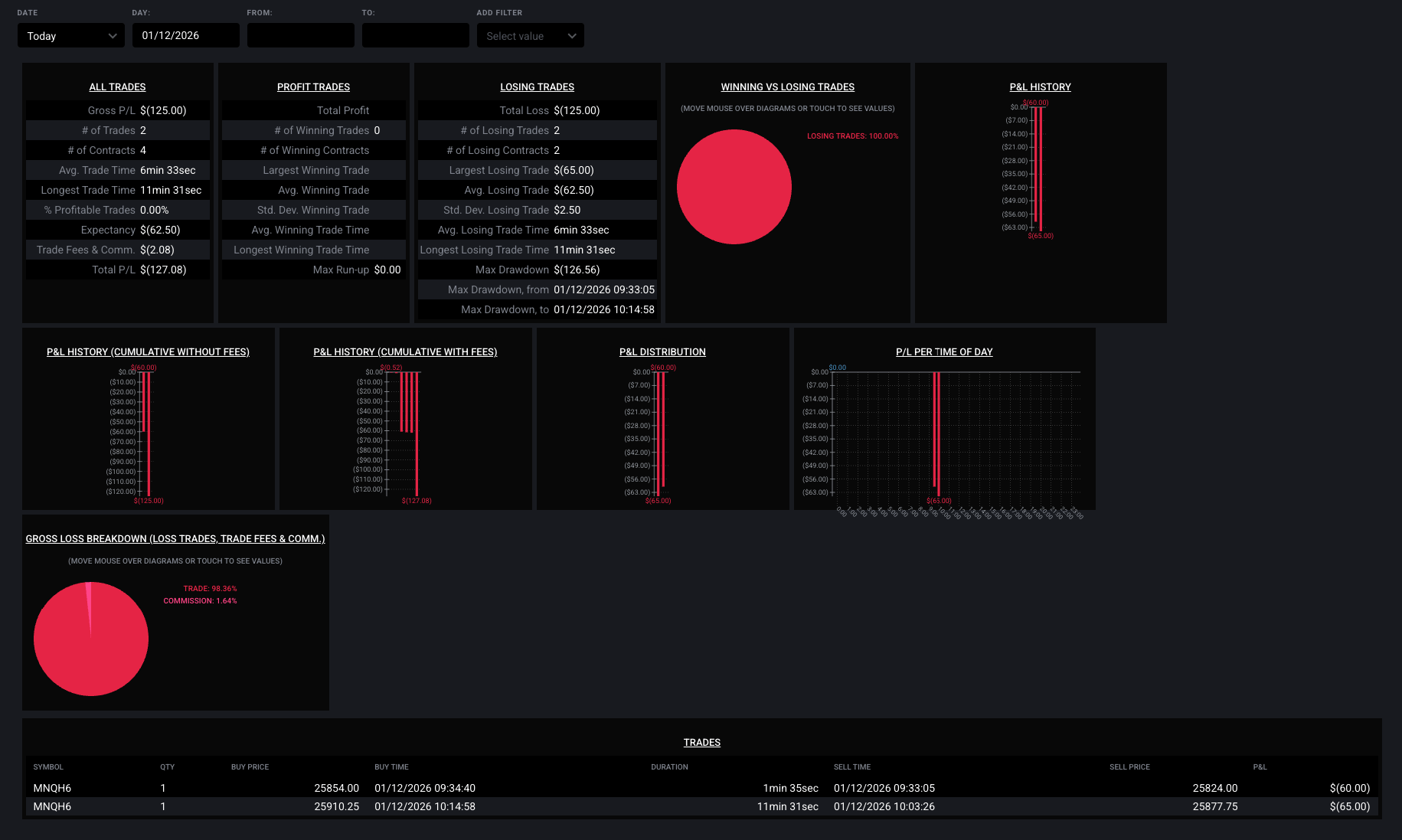Click the Std. Dev. Losing Trade value $2.50
Image resolution: width=1402 pixels, height=840 pixels.
coord(567,210)
